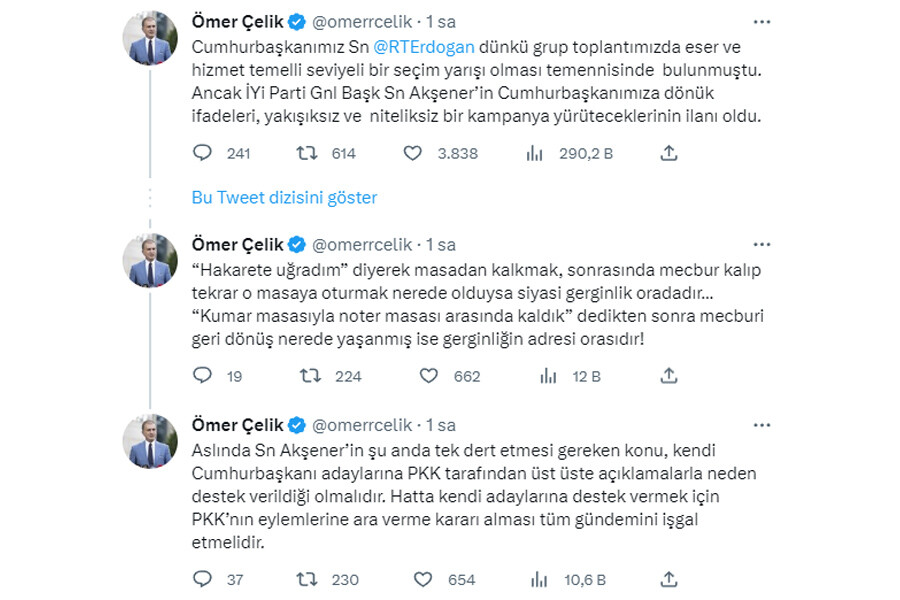The height and width of the screenshot is (600, 900).
Task: Open more options on the PKK tweet
Action: [x=762, y=424]
